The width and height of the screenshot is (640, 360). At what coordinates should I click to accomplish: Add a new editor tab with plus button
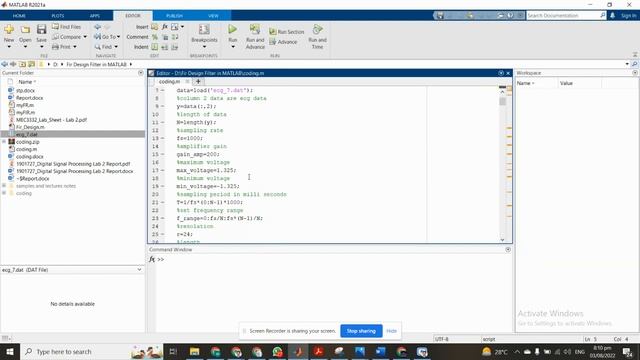tap(198, 82)
